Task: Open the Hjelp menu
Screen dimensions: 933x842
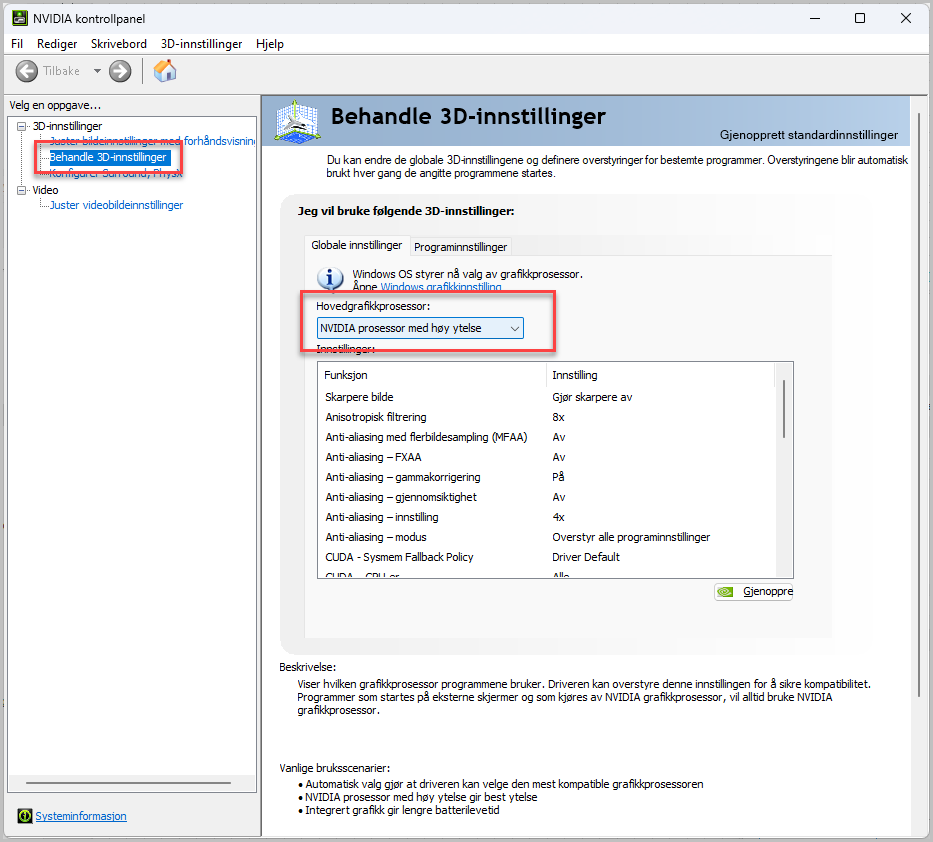Action: [270, 44]
